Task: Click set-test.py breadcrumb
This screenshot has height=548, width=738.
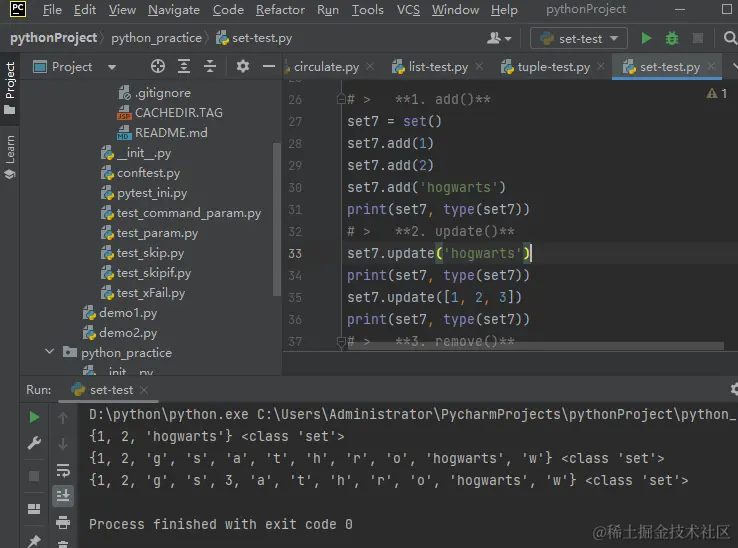Action: (254, 38)
